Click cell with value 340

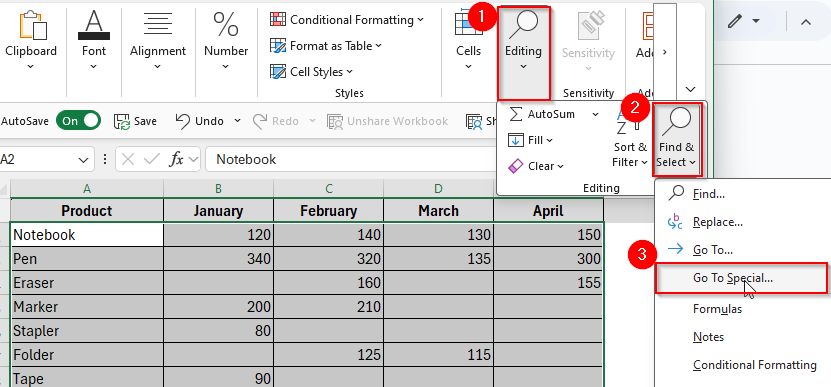click(x=218, y=259)
